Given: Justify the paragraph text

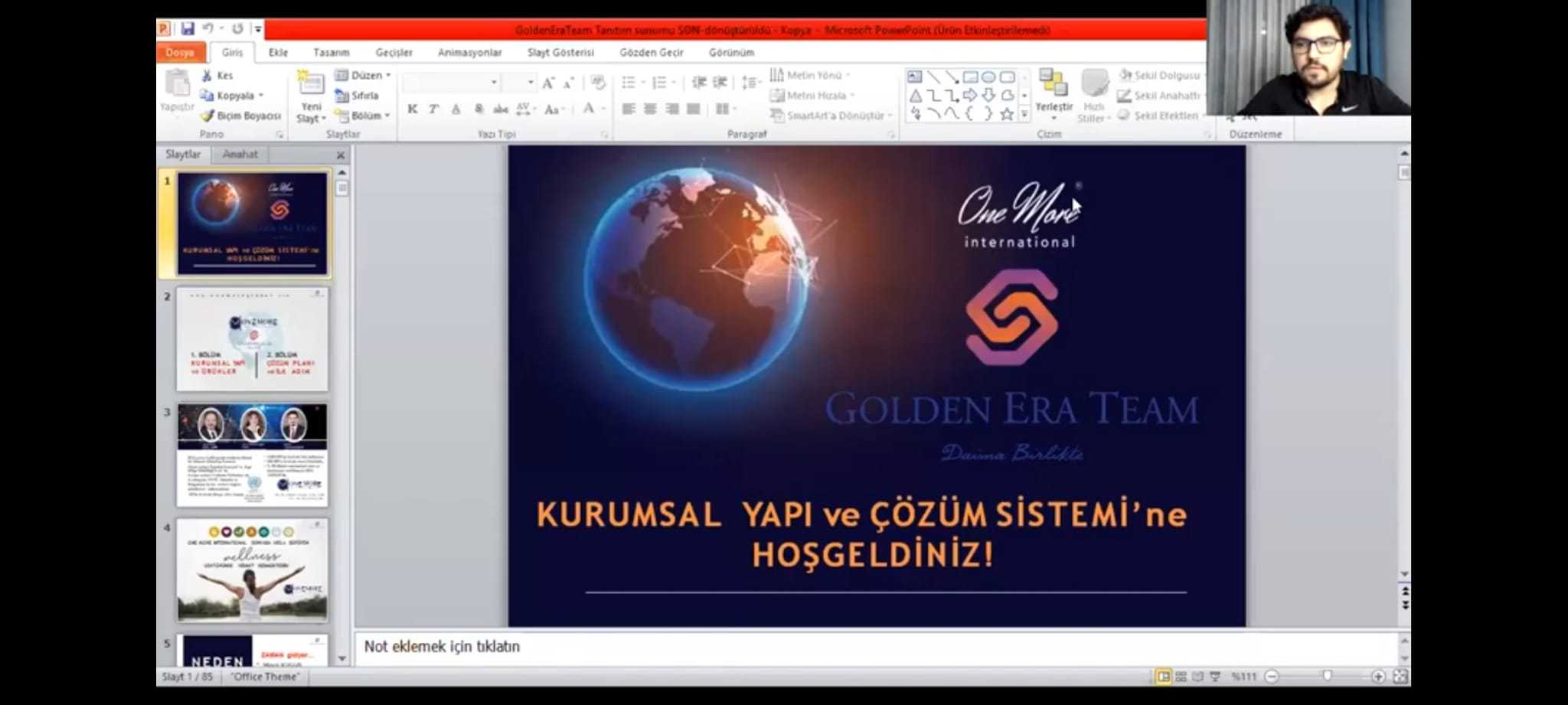Looking at the screenshot, I should click(694, 109).
